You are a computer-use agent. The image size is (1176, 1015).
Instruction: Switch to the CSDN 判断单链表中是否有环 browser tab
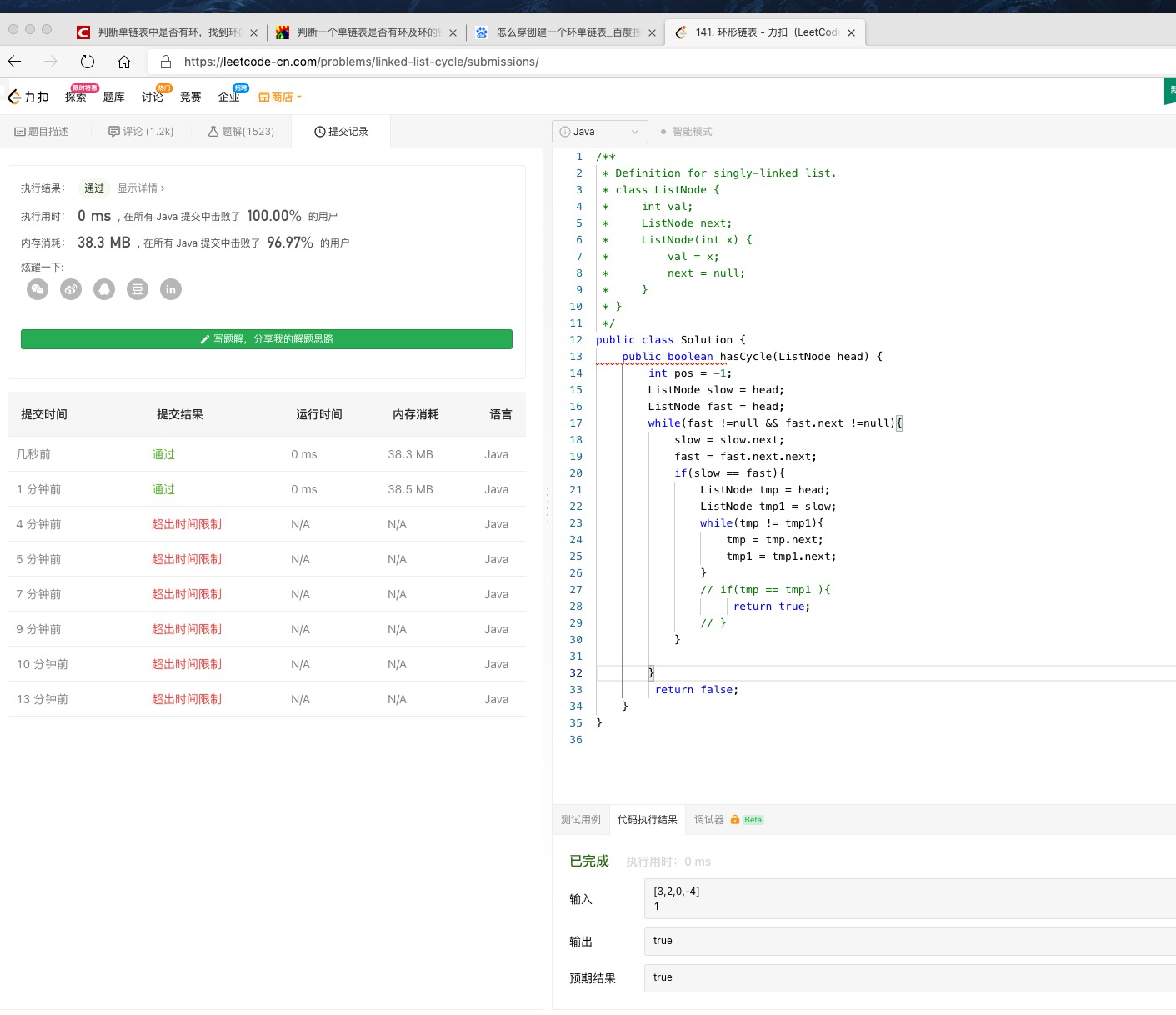click(x=167, y=32)
